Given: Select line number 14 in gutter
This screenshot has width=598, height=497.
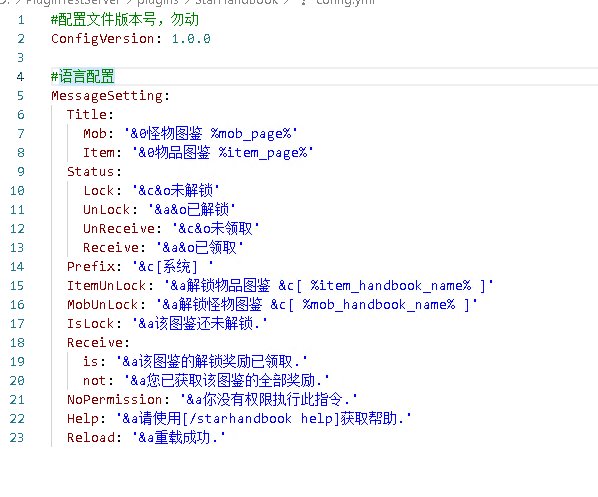Looking at the screenshot, I should [17, 267].
